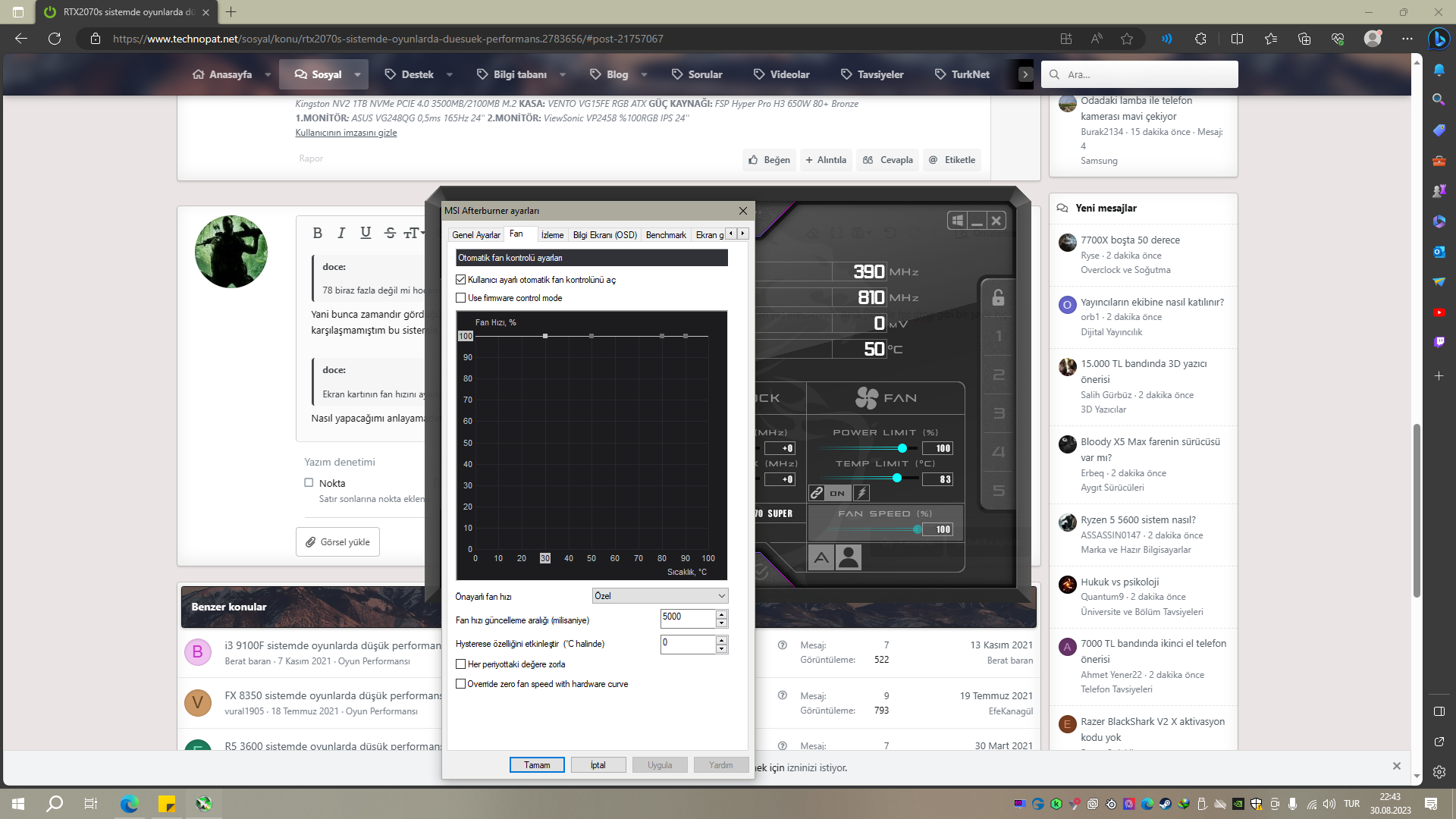The image size is (1456, 819).
Task: Switch to the İzleme settings tab
Action: [x=552, y=235]
